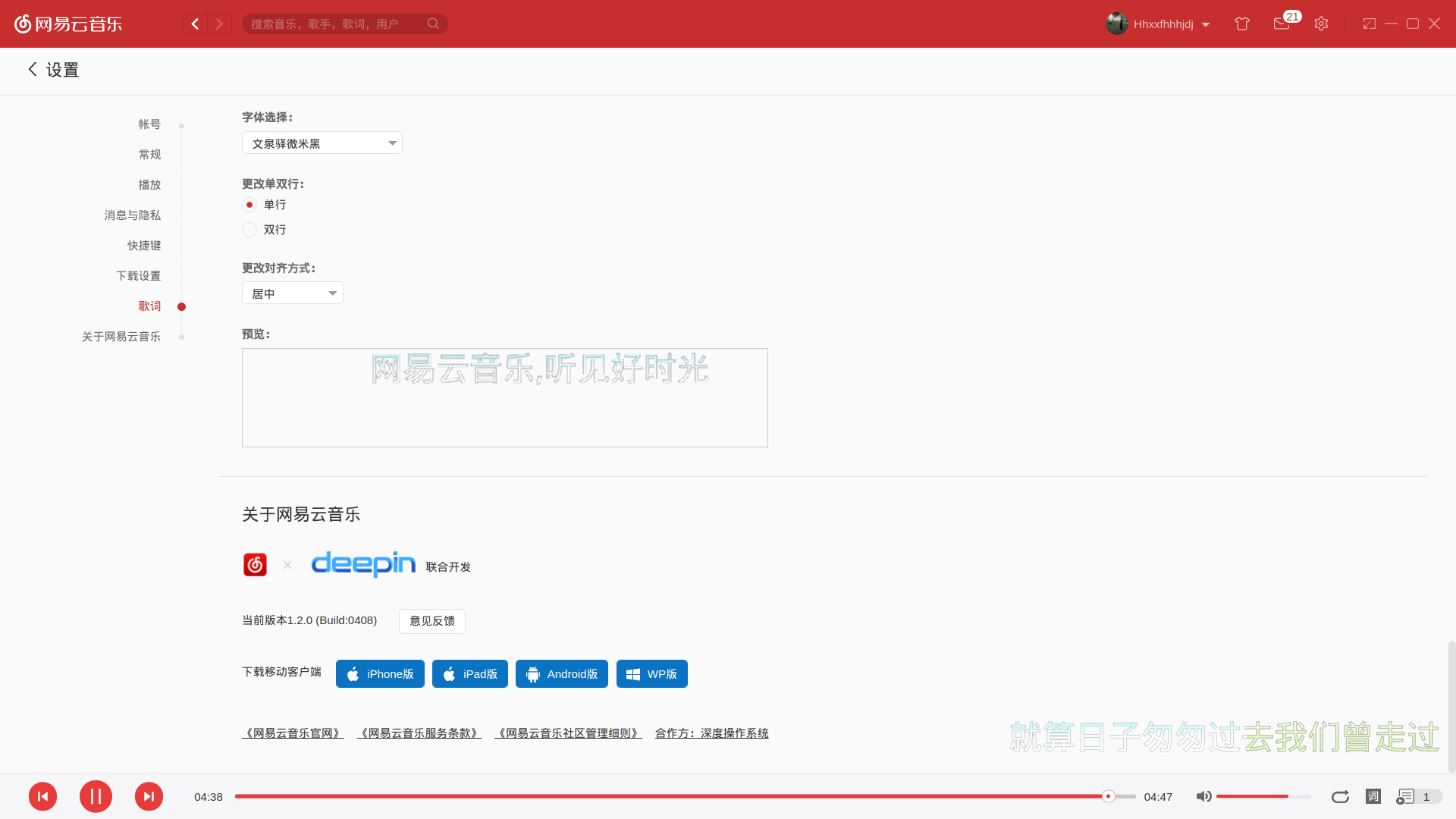Skip to the next track
Screen dimensions: 1456x819
tap(149, 796)
